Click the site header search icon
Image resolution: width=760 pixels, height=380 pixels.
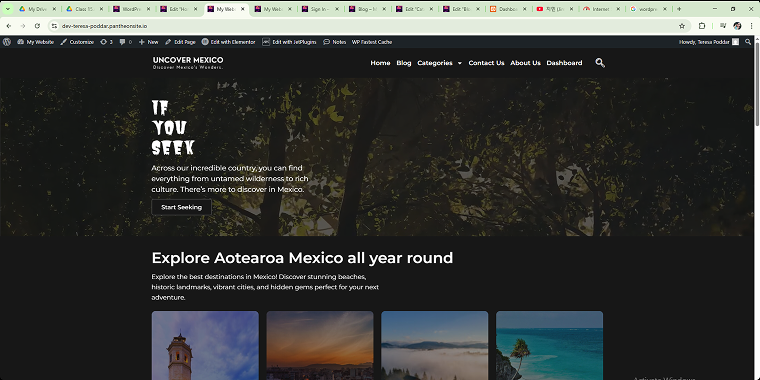[600, 63]
